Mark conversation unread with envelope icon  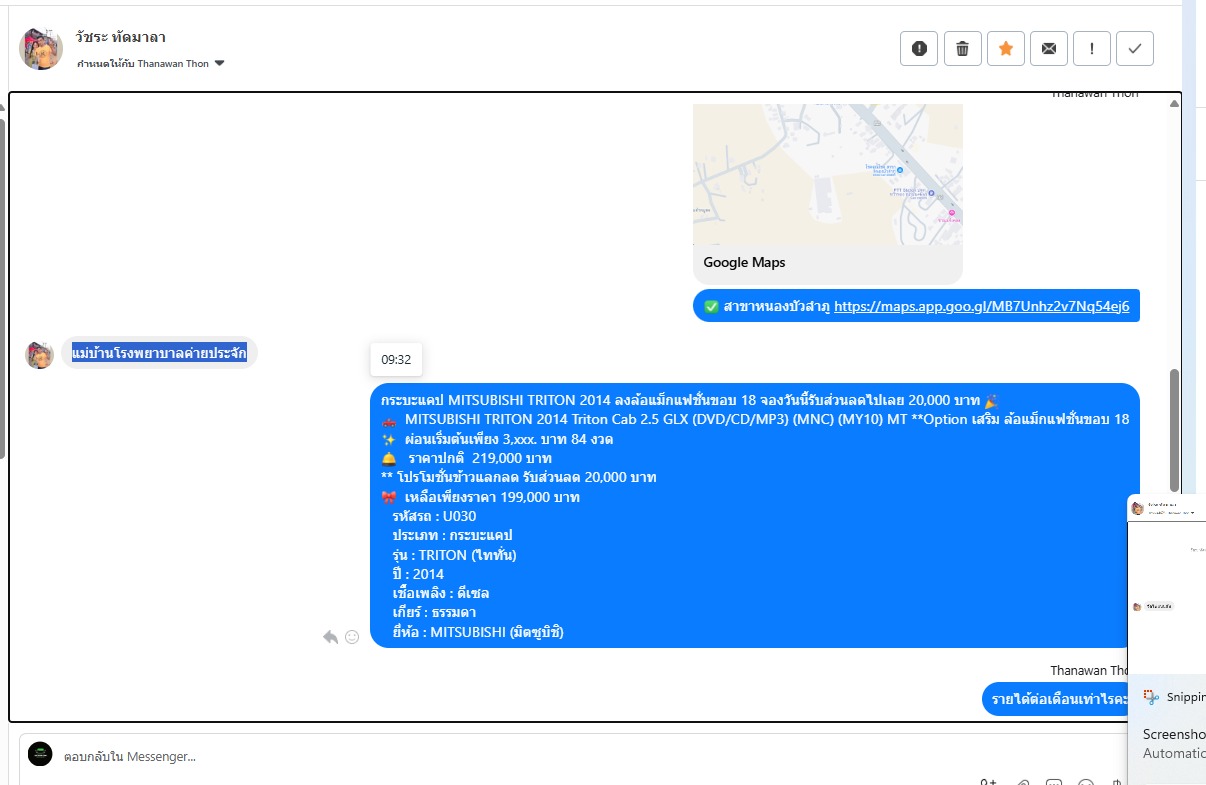click(1049, 48)
